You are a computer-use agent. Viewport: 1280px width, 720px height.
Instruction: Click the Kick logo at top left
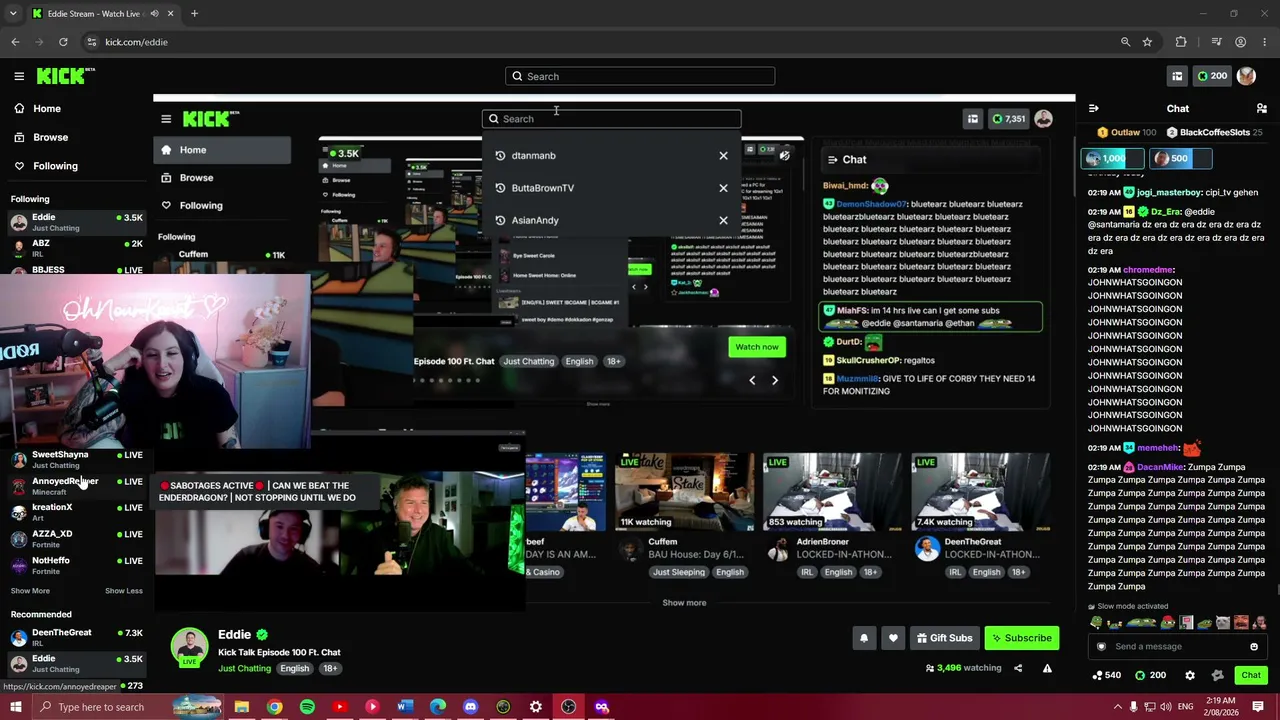(65, 76)
